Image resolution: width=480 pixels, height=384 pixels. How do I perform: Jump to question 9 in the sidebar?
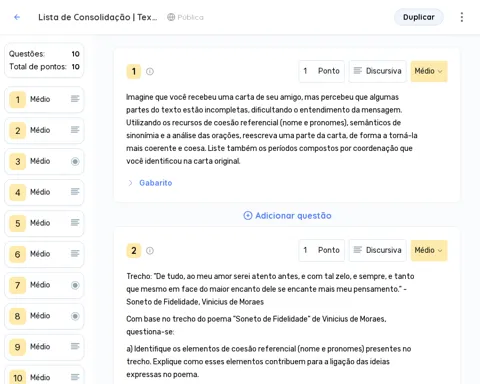pyautogui.click(x=44, y=347)
